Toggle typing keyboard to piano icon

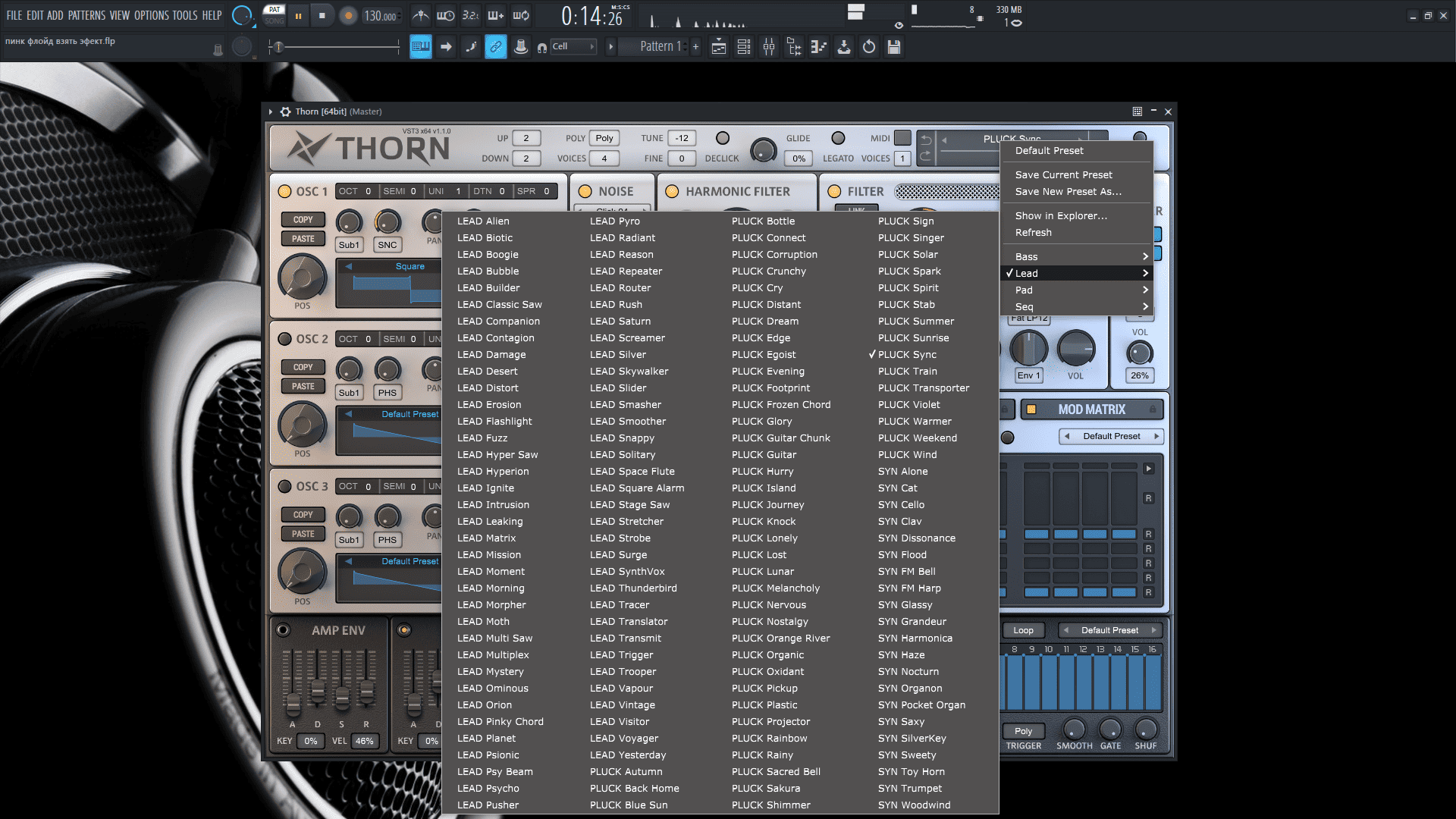click(420, 47)
